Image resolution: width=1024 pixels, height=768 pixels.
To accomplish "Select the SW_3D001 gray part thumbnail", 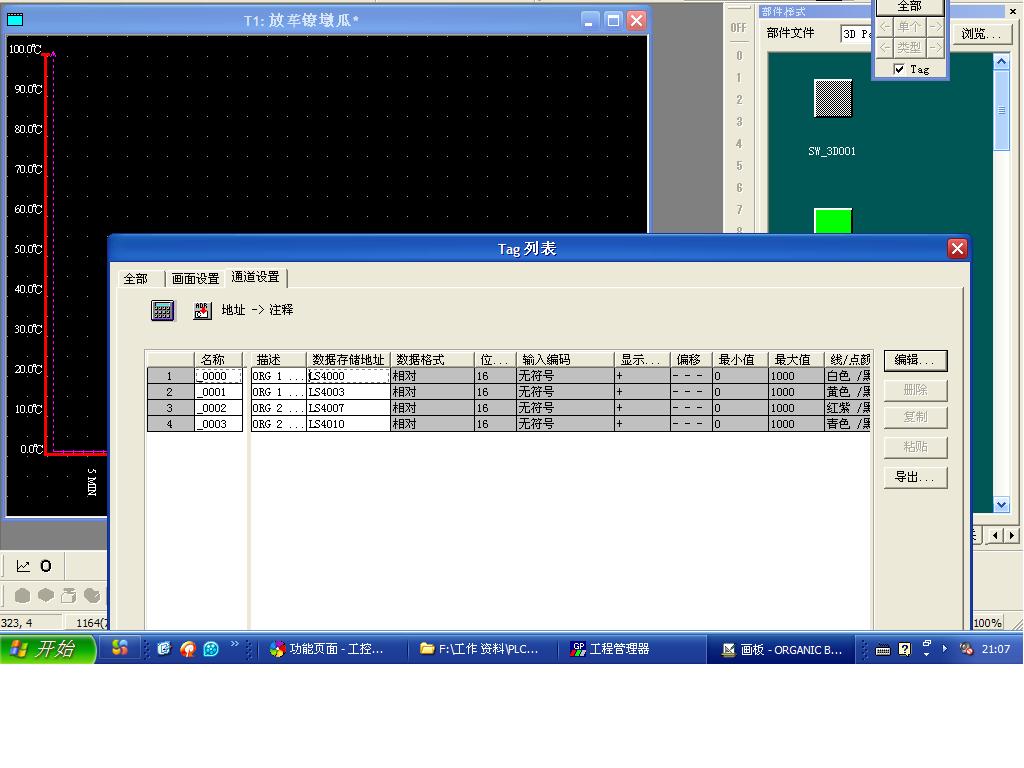I will (x=832, y=98).
